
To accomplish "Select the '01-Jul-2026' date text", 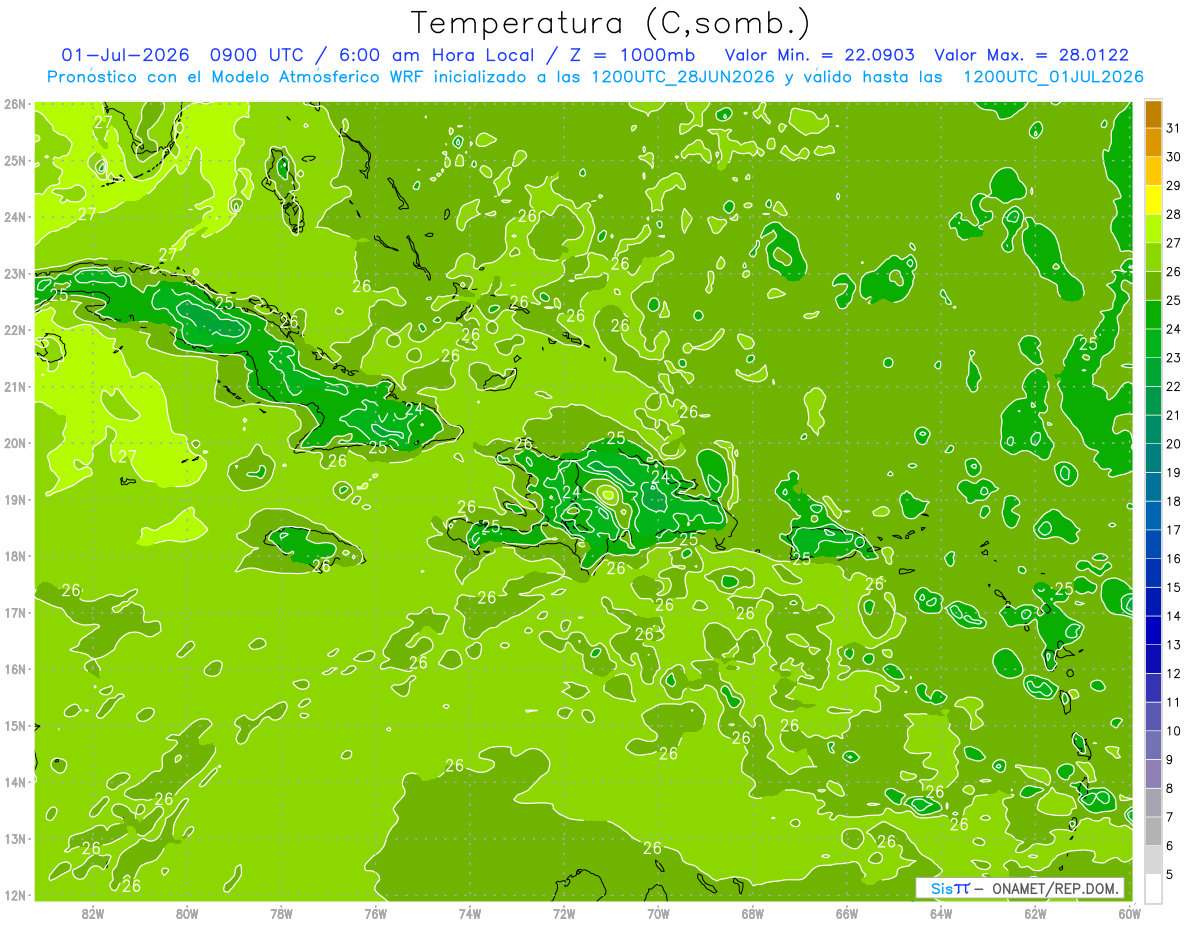I will click(126, 55).
